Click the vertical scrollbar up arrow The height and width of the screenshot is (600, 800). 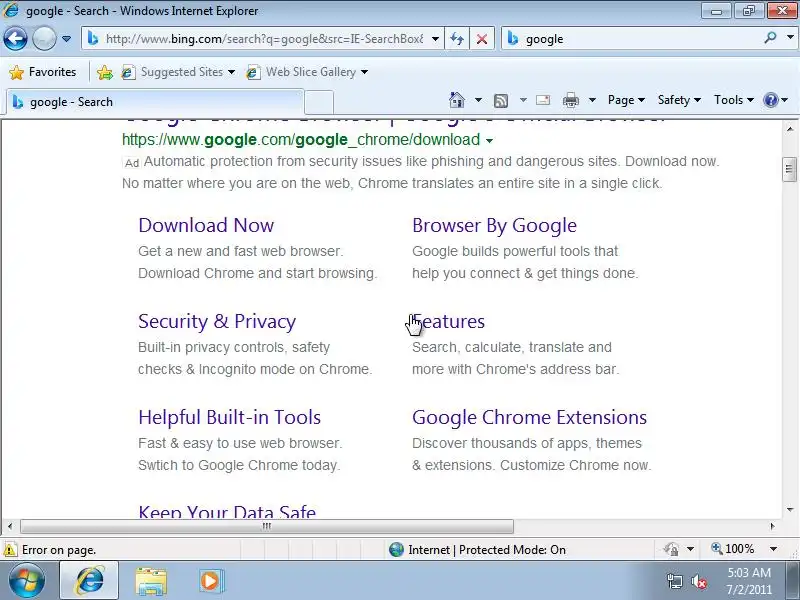pos(790,129)
